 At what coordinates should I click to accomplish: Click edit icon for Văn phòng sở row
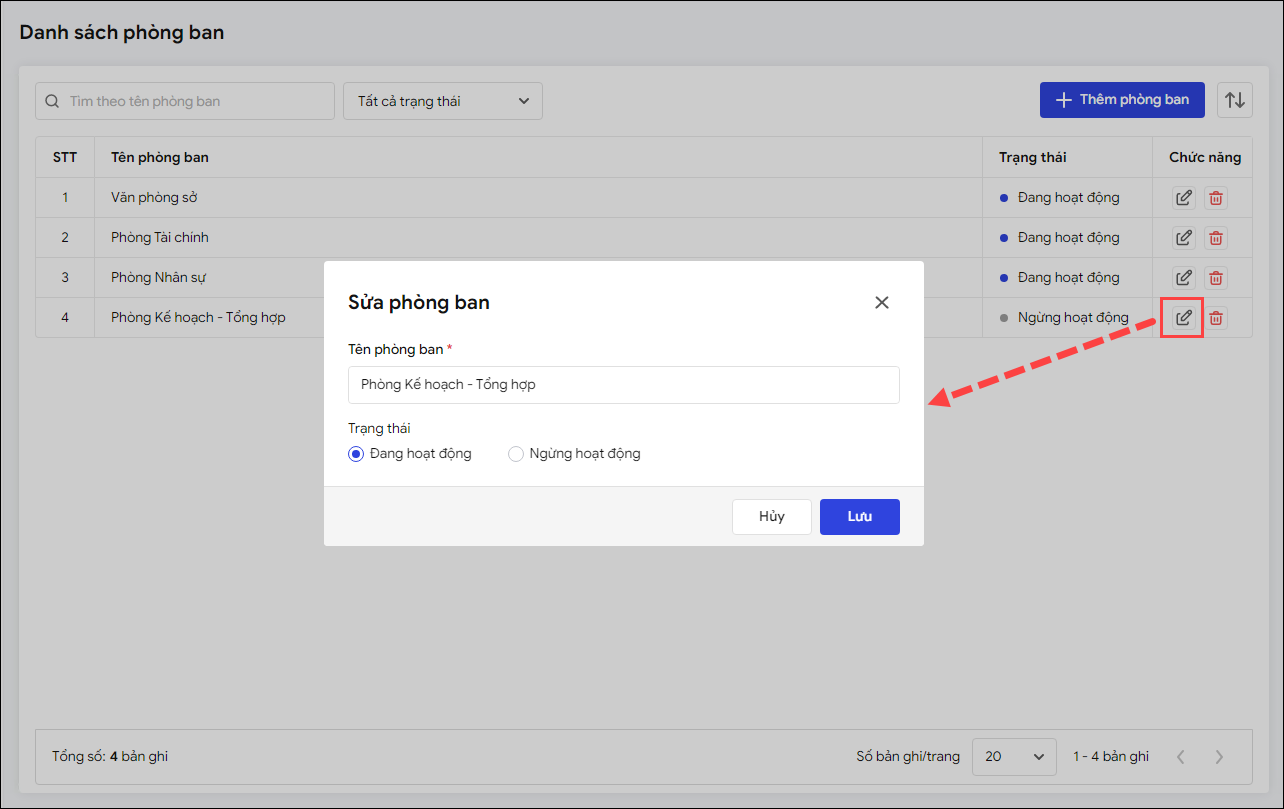click(1183, 198)
